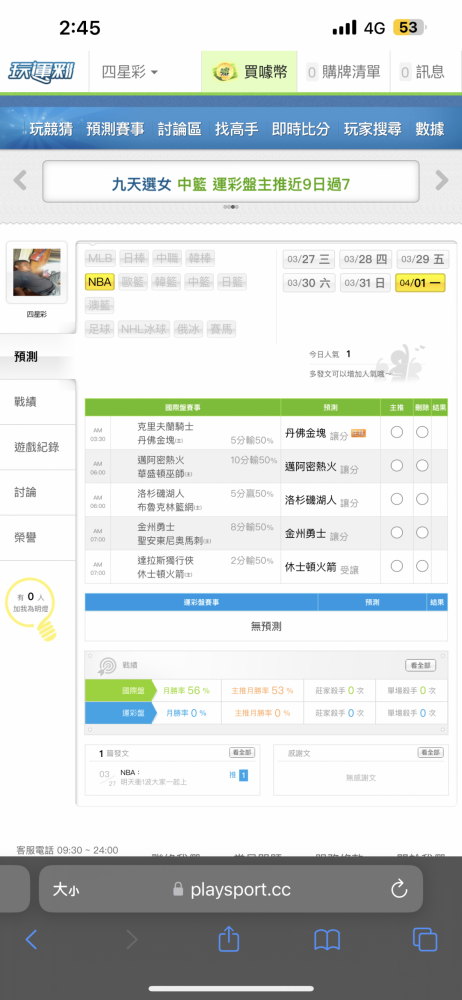This screenshot has height=1000, width=462.
Task: Open 玩家搜尋 player search
Action: 373,129
